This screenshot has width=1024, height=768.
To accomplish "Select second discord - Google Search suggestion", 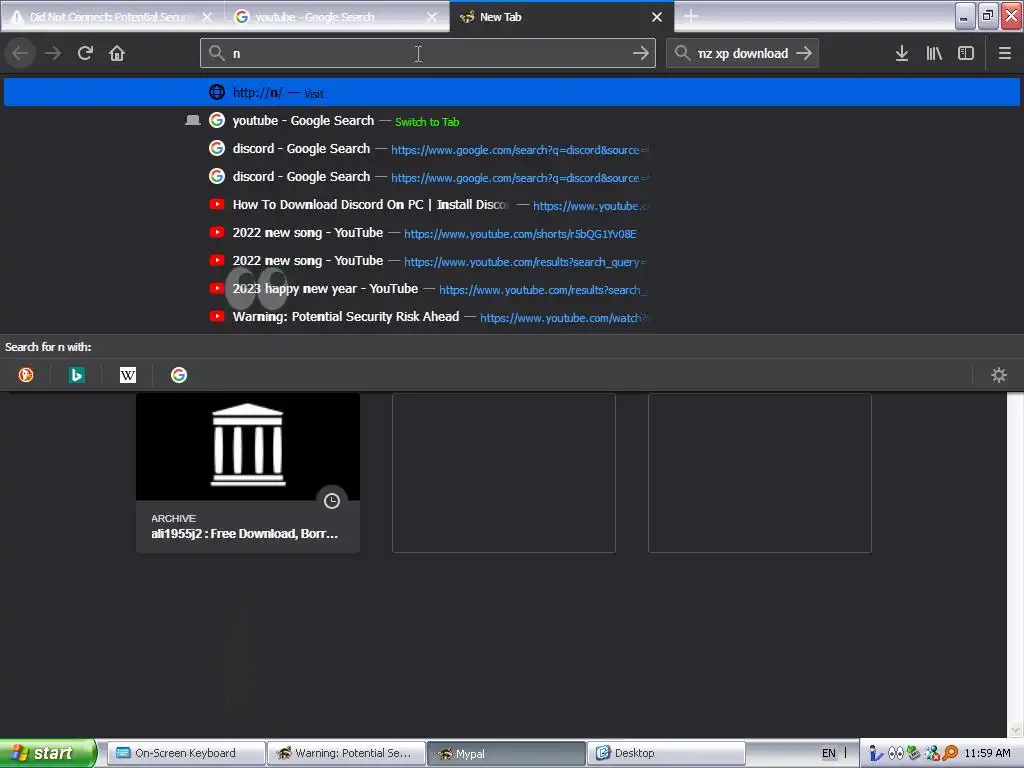I will [512, 177].
